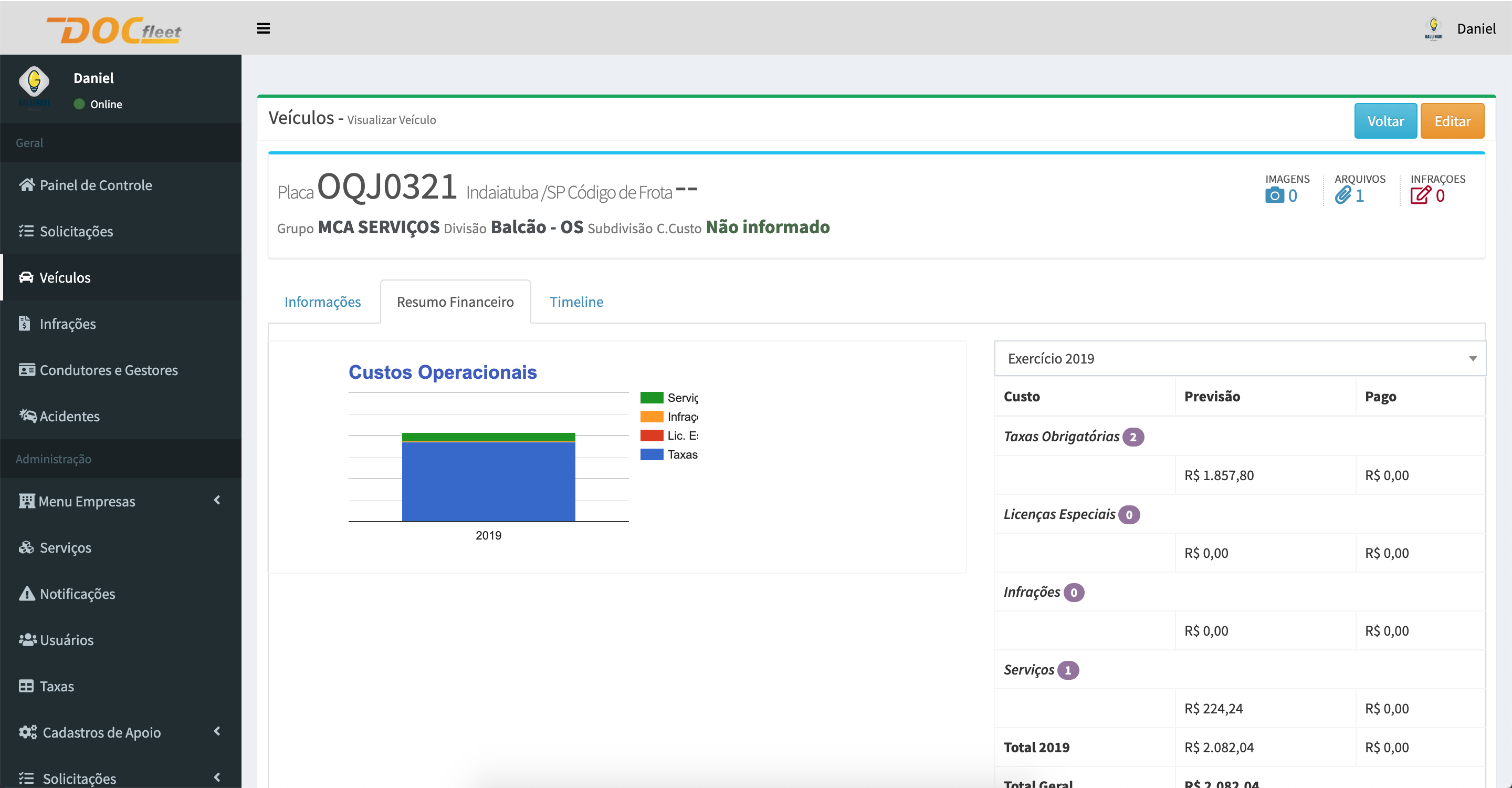Click the Taxas Obrigatórias count badge 2
The height and width of the screenshot is (788, 1512).
pos(1133,437)
